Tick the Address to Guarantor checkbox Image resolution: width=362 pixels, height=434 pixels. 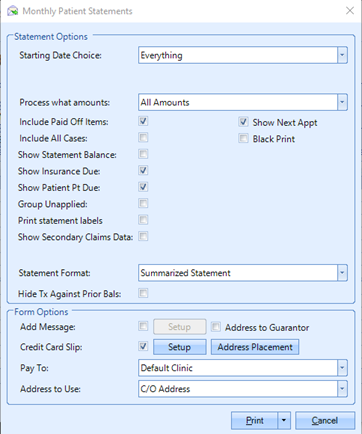coord(216,327)
